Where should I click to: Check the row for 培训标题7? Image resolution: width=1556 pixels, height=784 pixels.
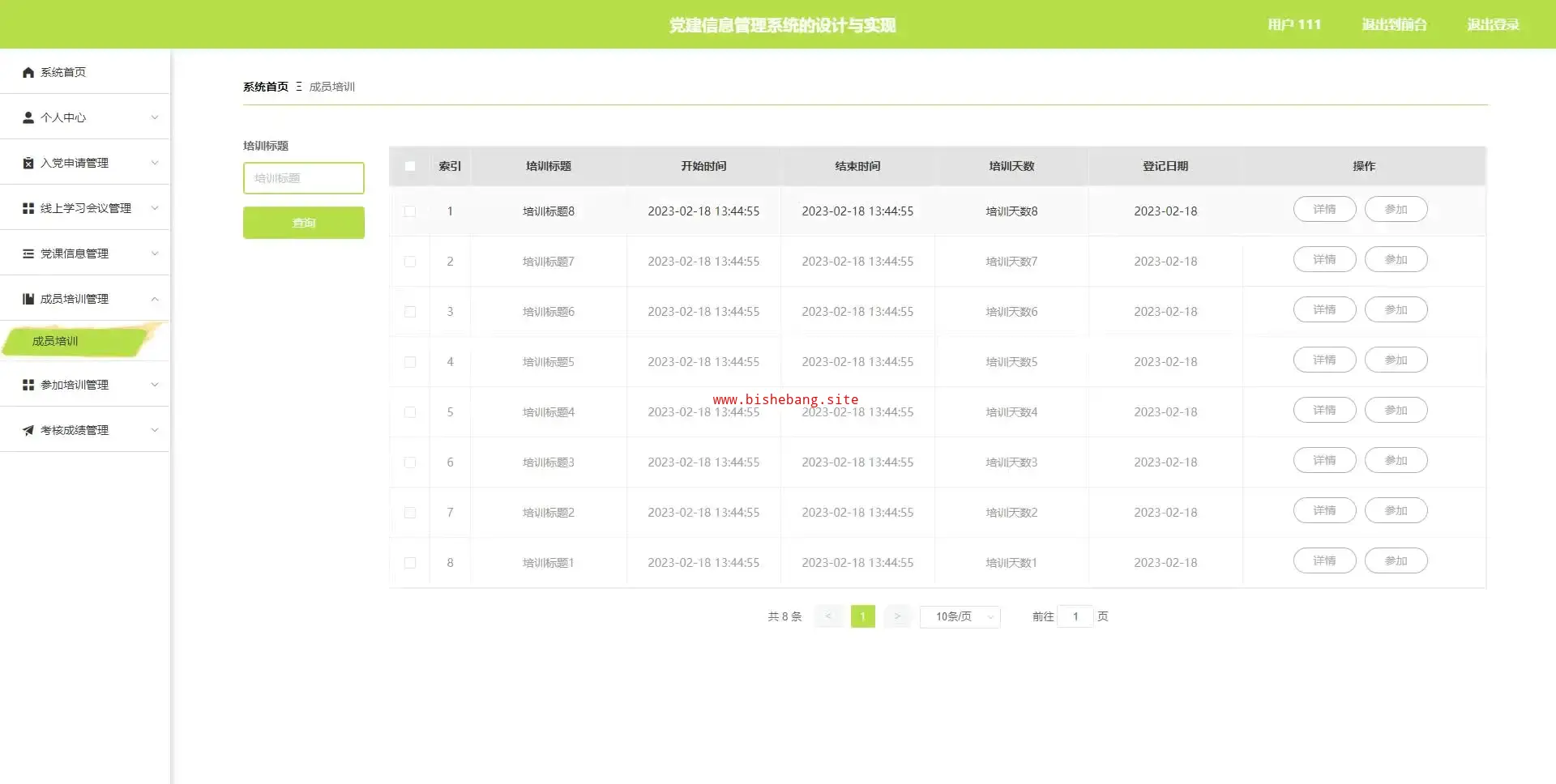coord(410,262)
